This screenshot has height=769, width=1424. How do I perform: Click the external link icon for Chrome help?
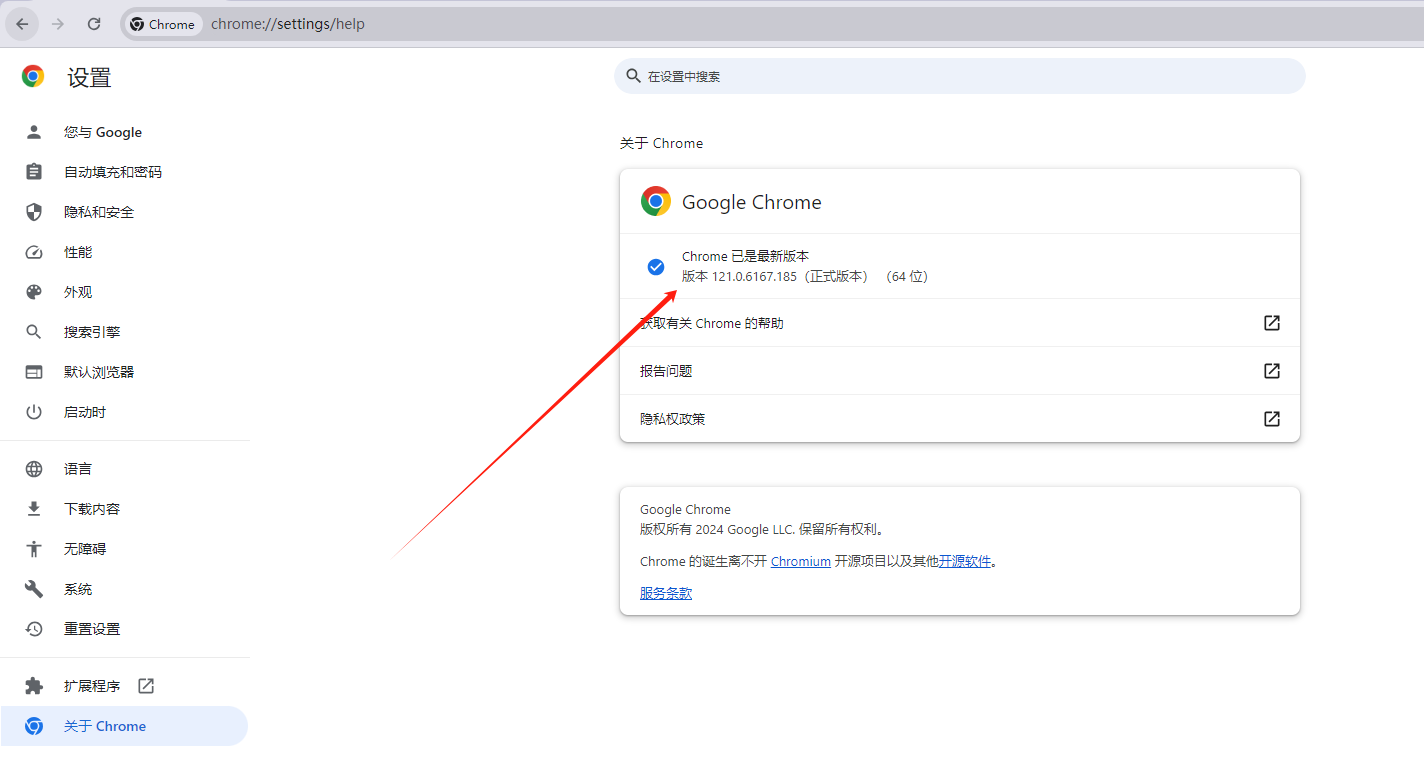1272,323
